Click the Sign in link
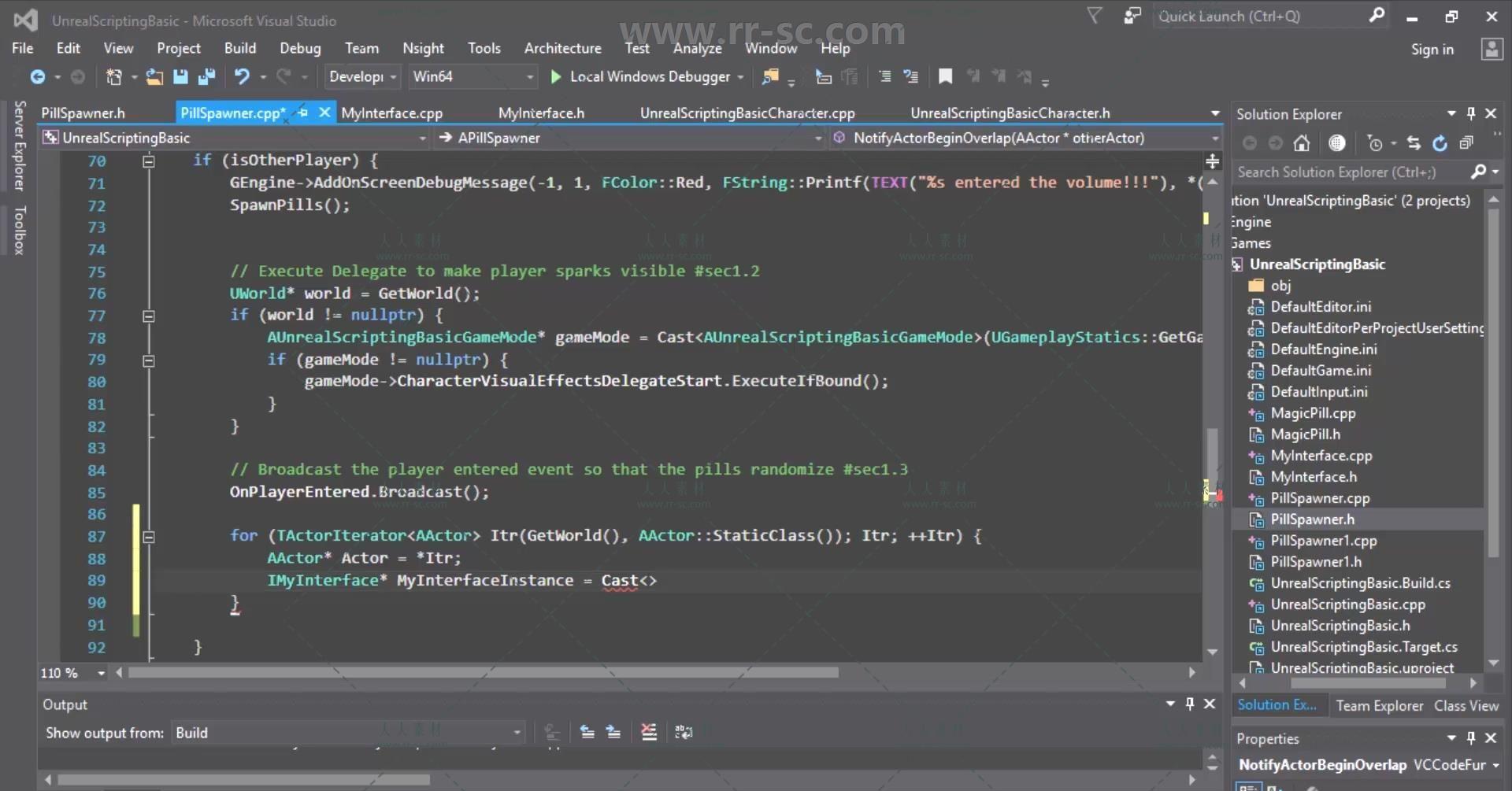Image resolution: width=1512 pixels, height=791 pixels. point(1432,49)
